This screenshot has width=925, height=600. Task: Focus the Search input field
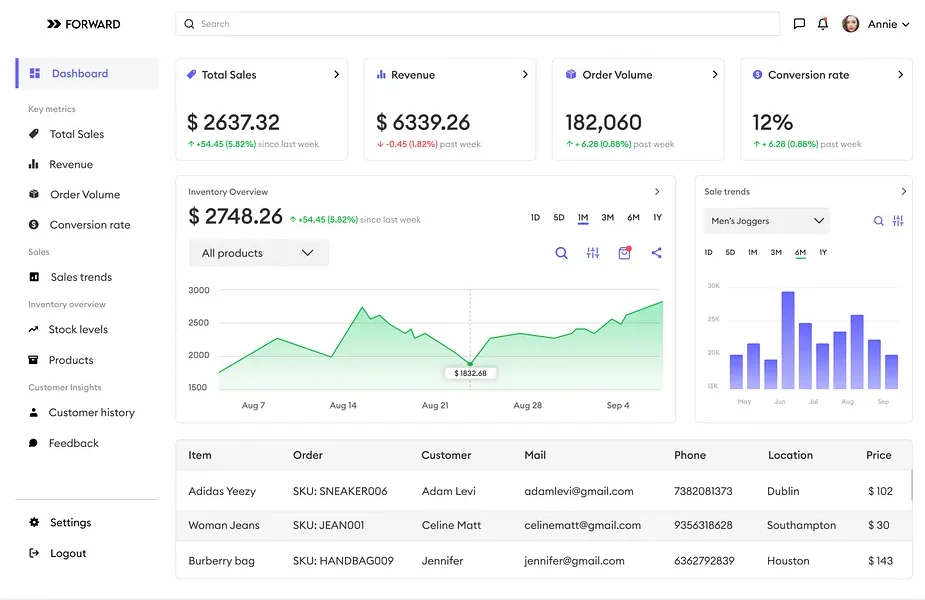477,24
